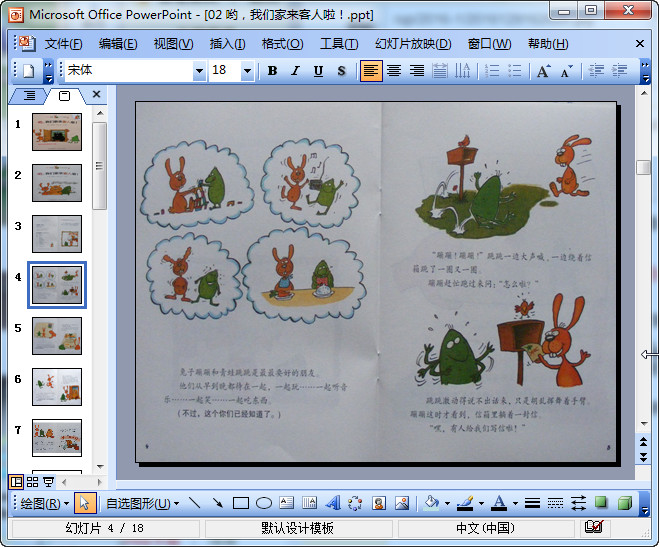This screenshot has height=547, width=659.
Task: Center align text
Action: [x=394, y=71]
